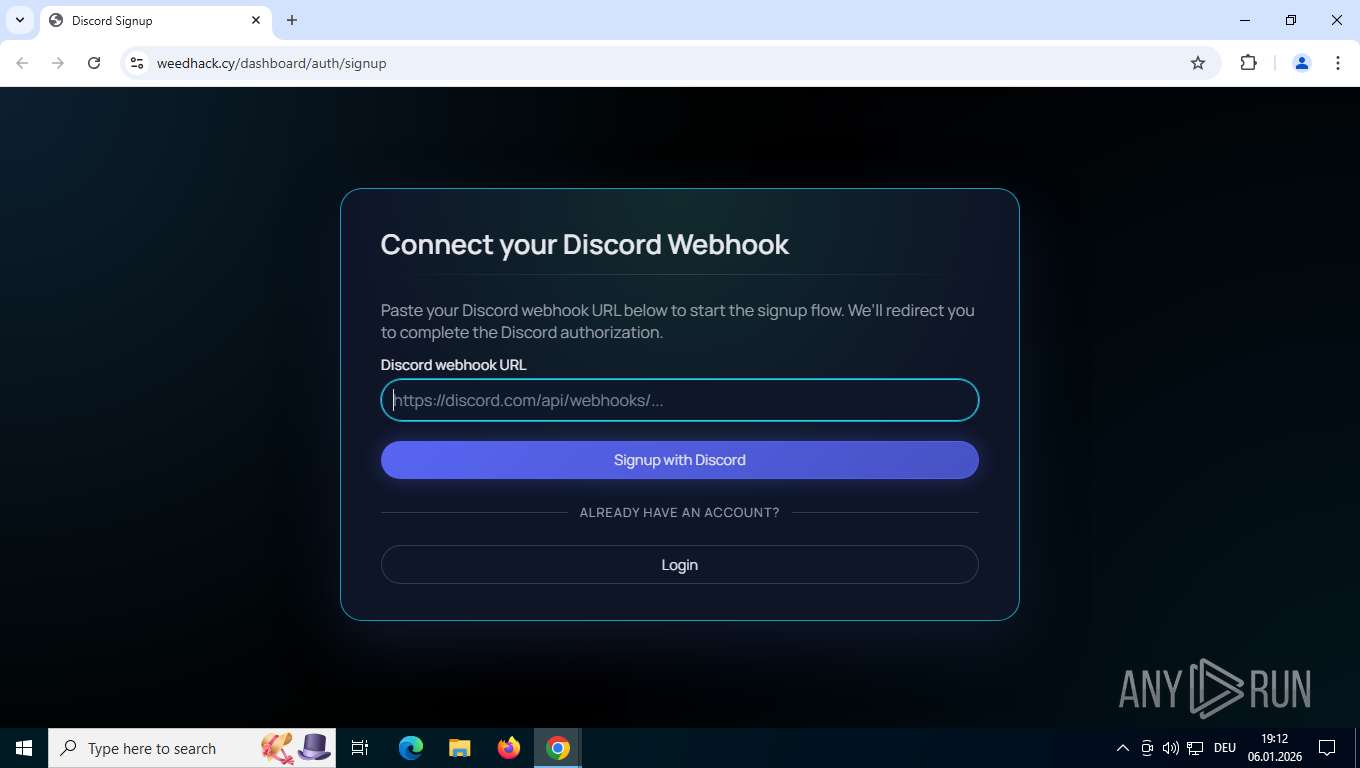The height and width of the screenshot is (768, 1360).
Task: Click the Discord webhook URL label
Action: tap(453, 365)
